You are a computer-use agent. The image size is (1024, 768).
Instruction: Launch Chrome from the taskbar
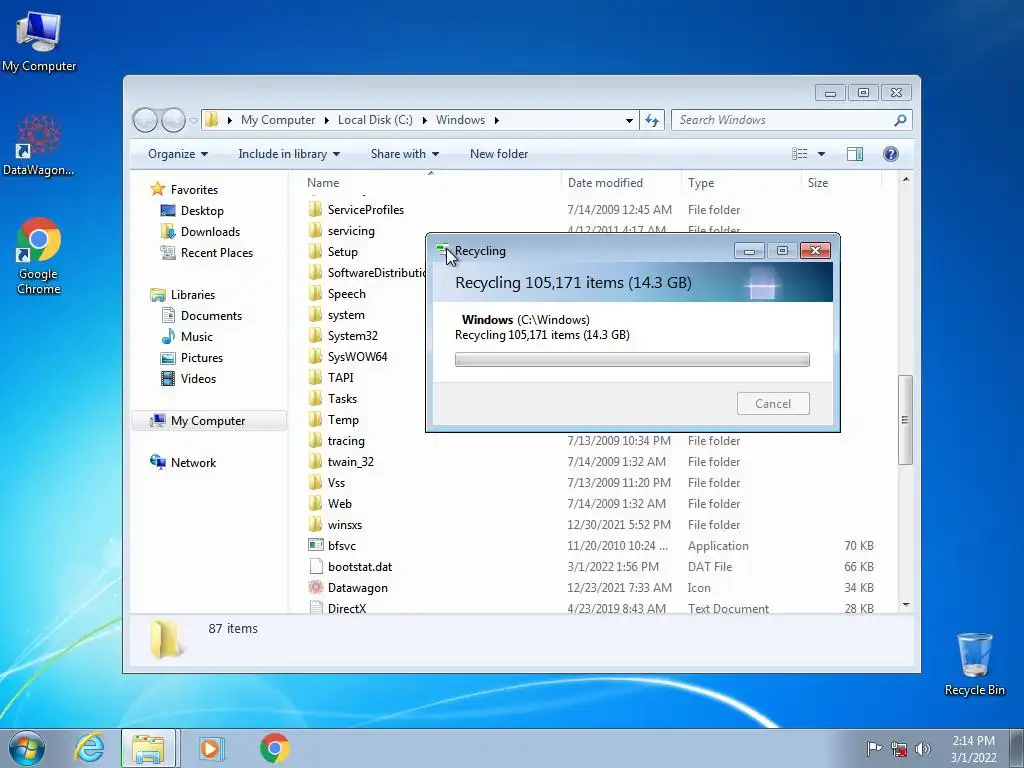coord(274,748)
